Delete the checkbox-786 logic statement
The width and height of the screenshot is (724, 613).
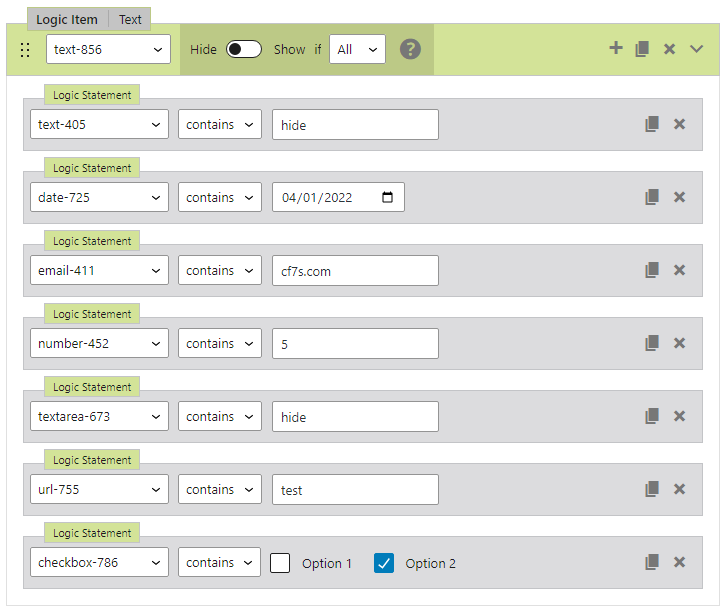click(679, 562)
